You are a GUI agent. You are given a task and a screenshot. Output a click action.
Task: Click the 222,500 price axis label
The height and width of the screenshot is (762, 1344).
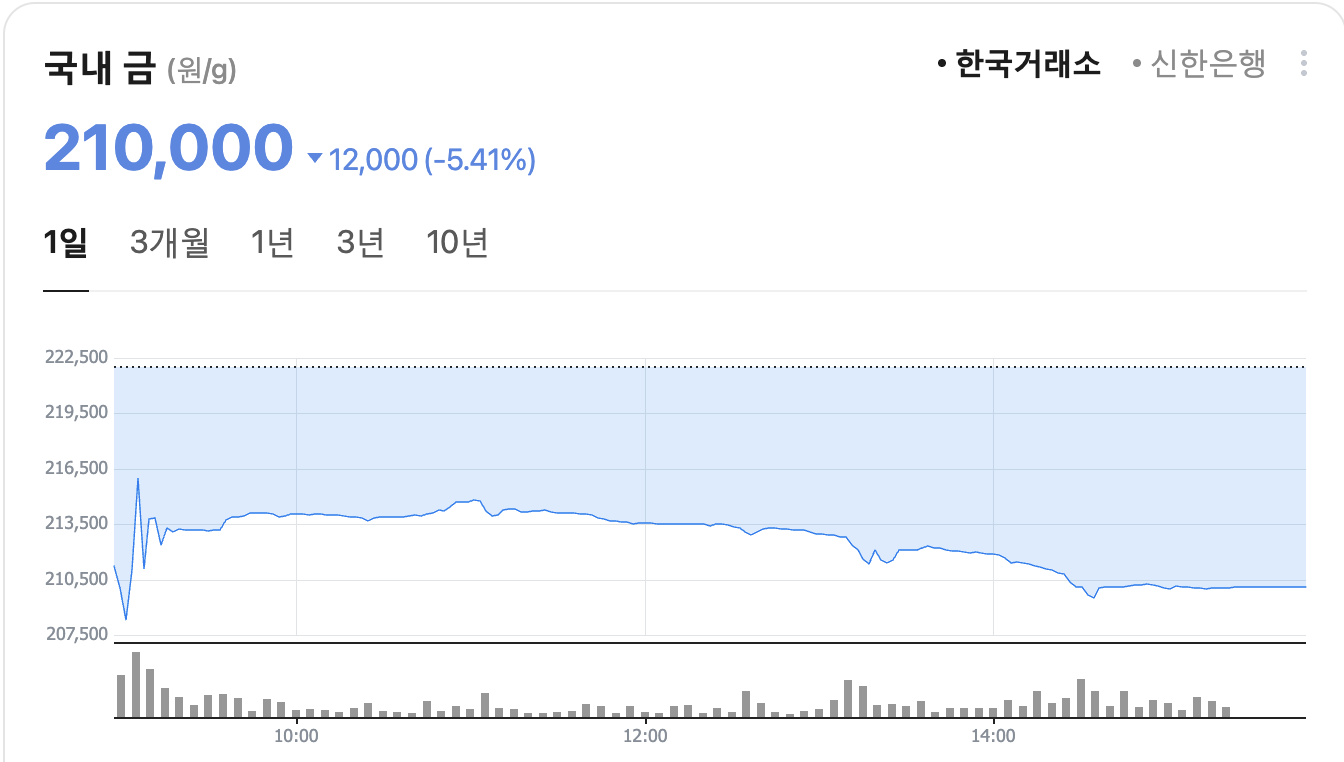pos(77,357)
